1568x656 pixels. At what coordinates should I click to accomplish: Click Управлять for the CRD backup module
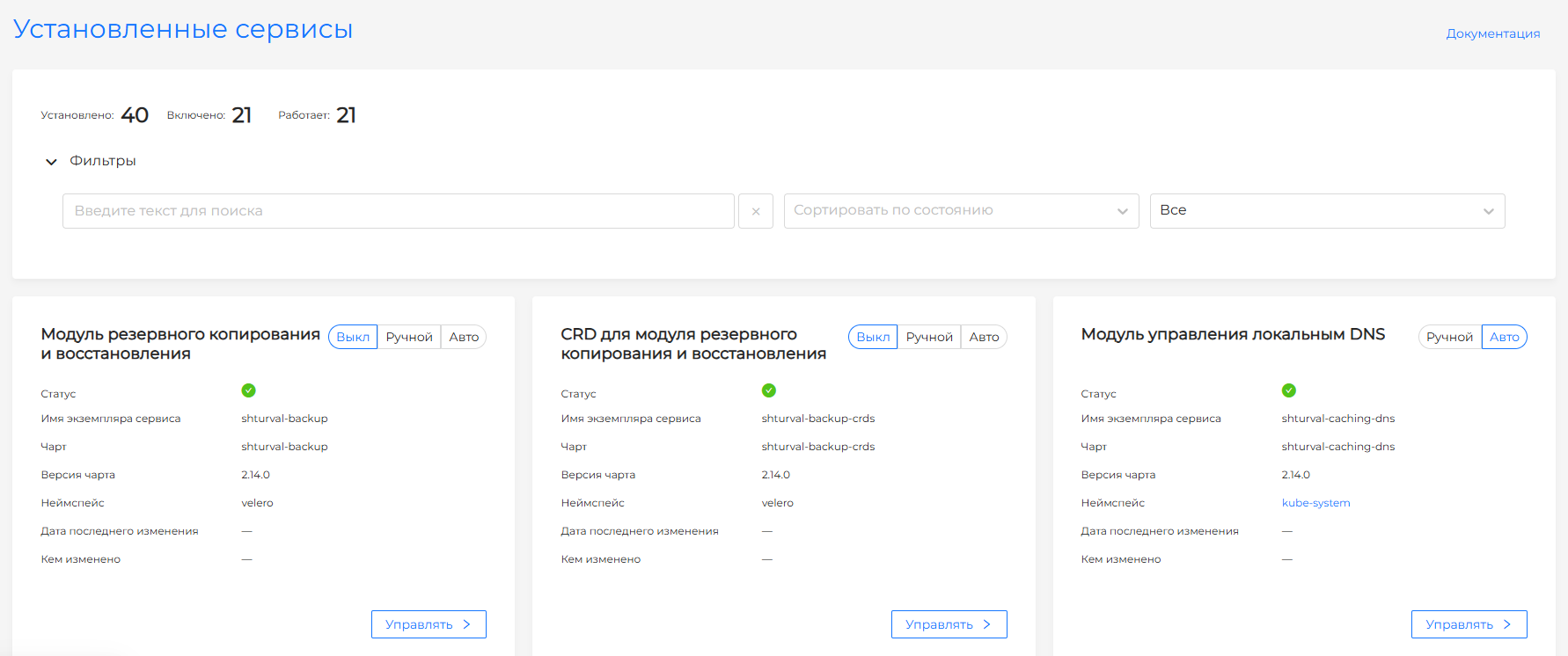point(949,624)
